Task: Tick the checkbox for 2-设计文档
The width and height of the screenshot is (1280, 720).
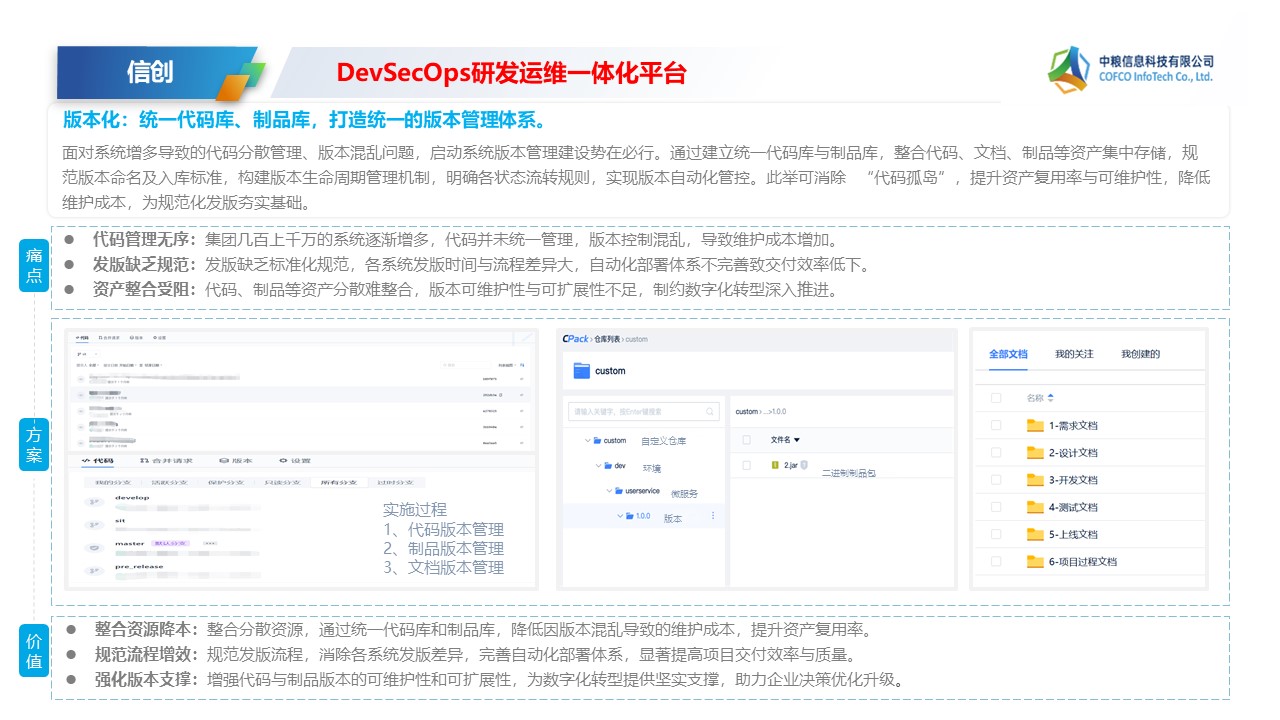Action: click(x=995, y=452)
